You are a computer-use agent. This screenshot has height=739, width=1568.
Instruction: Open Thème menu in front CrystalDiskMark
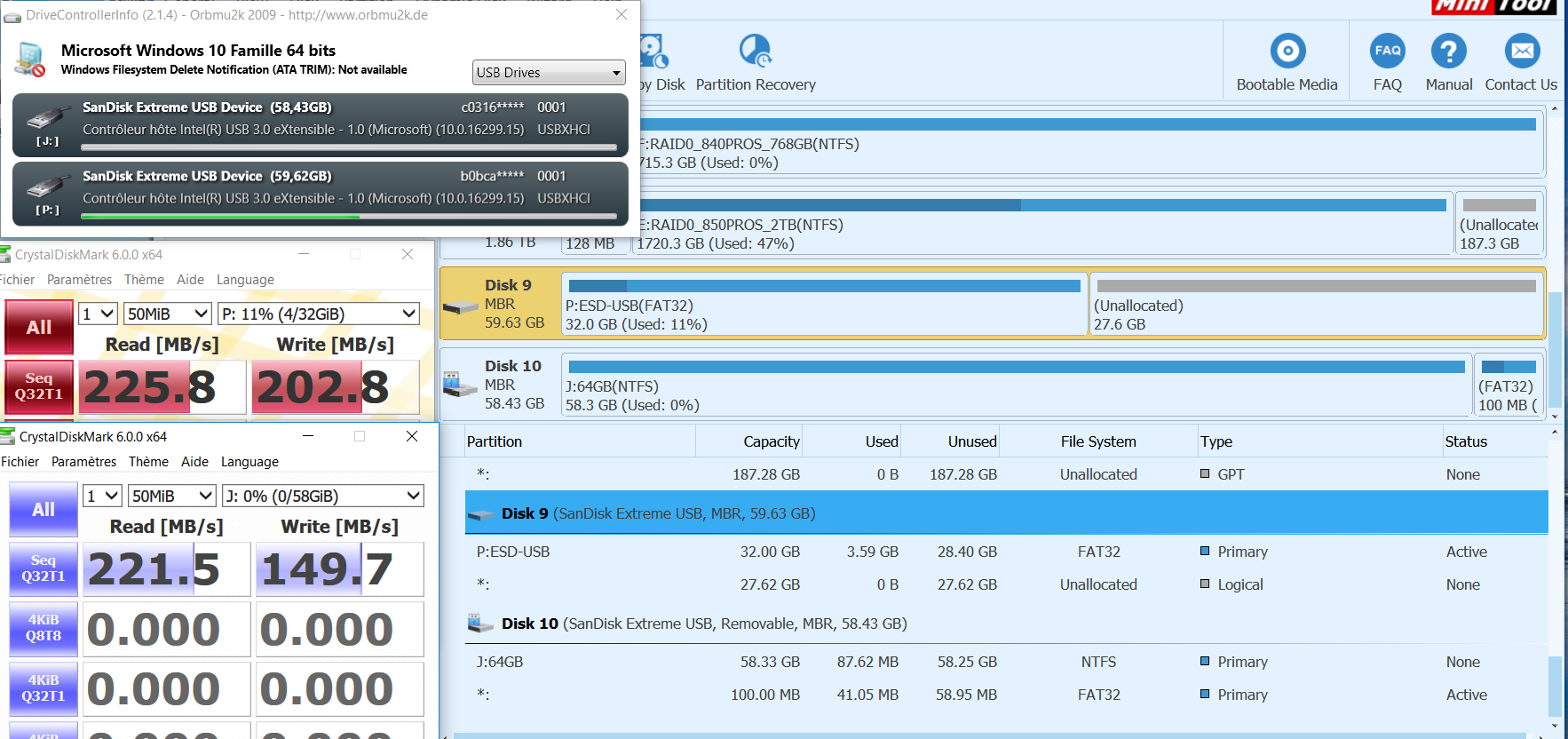point(148,462)
